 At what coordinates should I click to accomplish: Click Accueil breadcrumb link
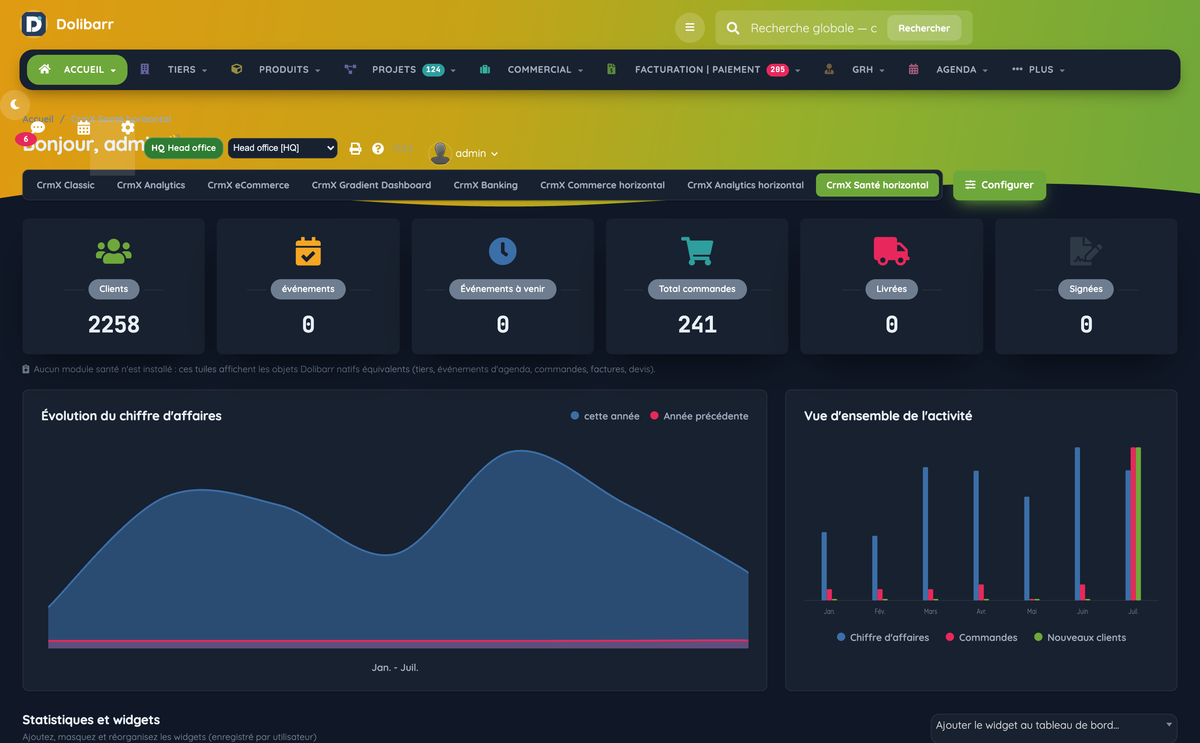tap(38, 118)
